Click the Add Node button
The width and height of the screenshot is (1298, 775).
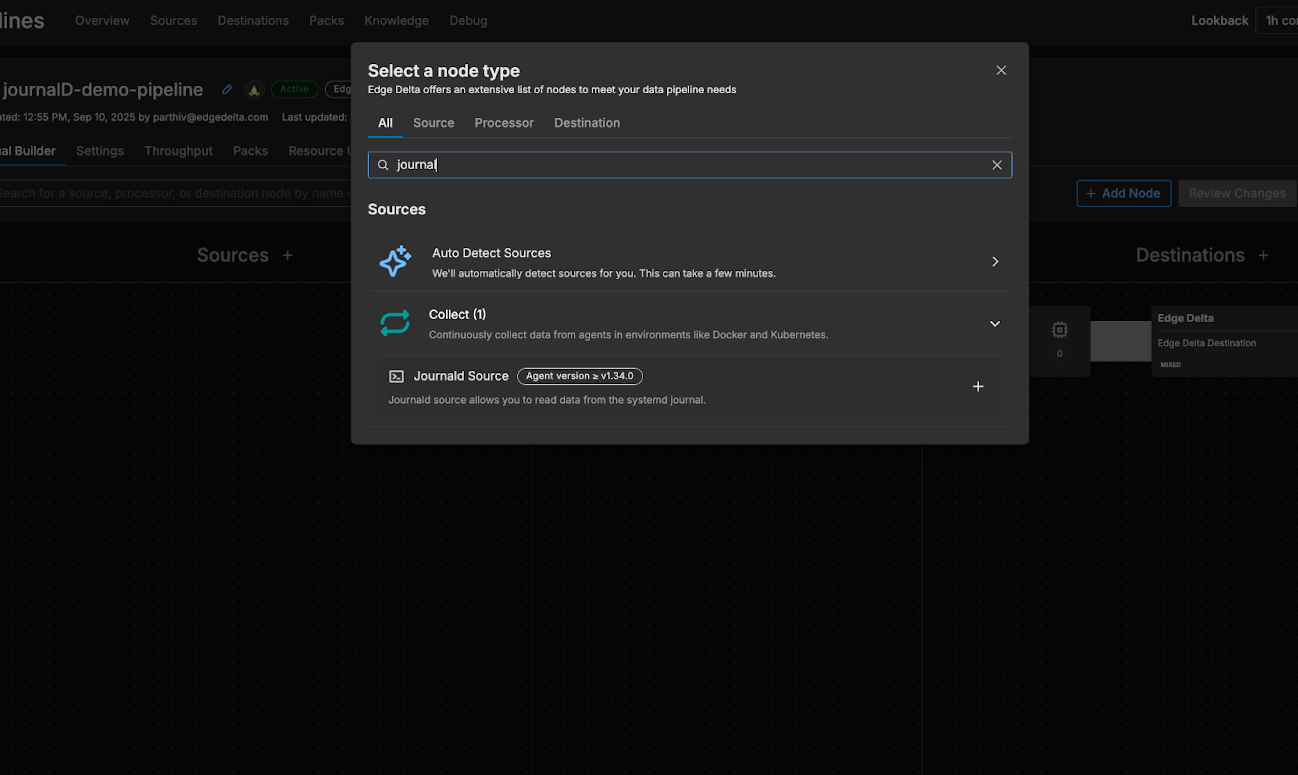pos(1123,193)
